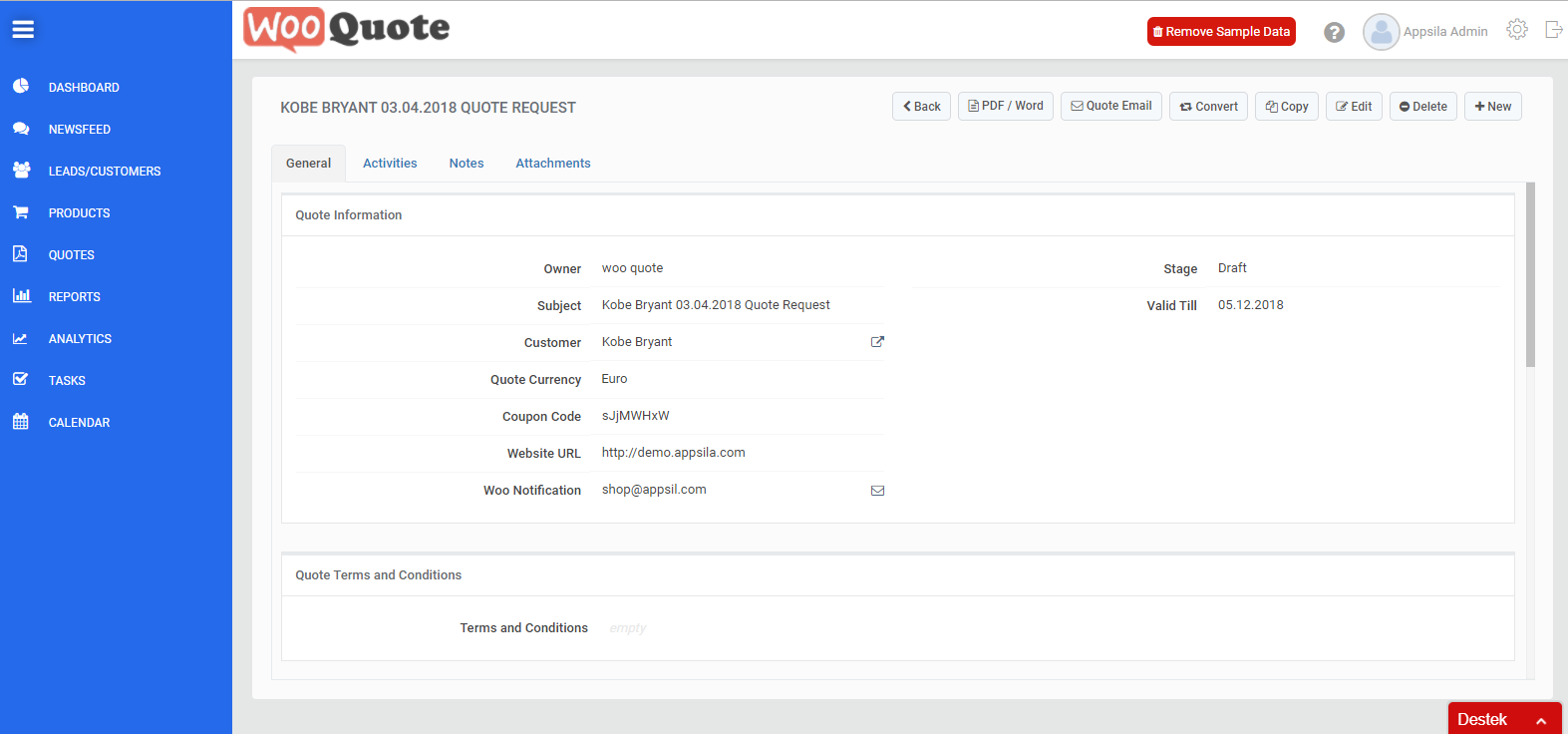This screenshot has width=1568, height=734.
Task: Click the Quotes document icon
Action: coord(20,254)
